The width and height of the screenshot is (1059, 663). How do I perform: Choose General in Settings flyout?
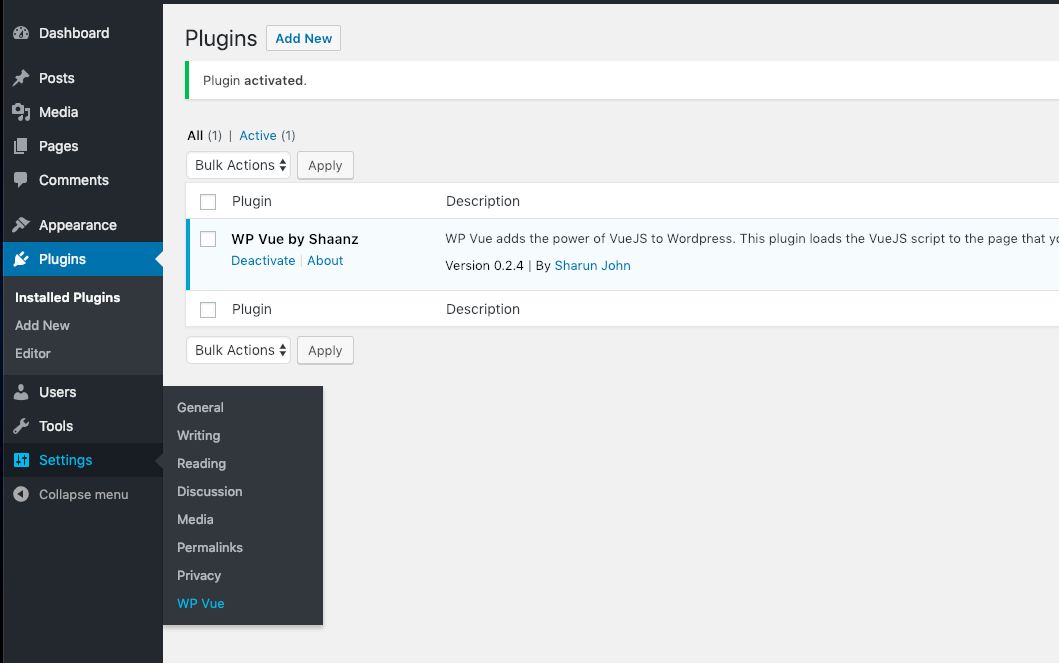200,408
